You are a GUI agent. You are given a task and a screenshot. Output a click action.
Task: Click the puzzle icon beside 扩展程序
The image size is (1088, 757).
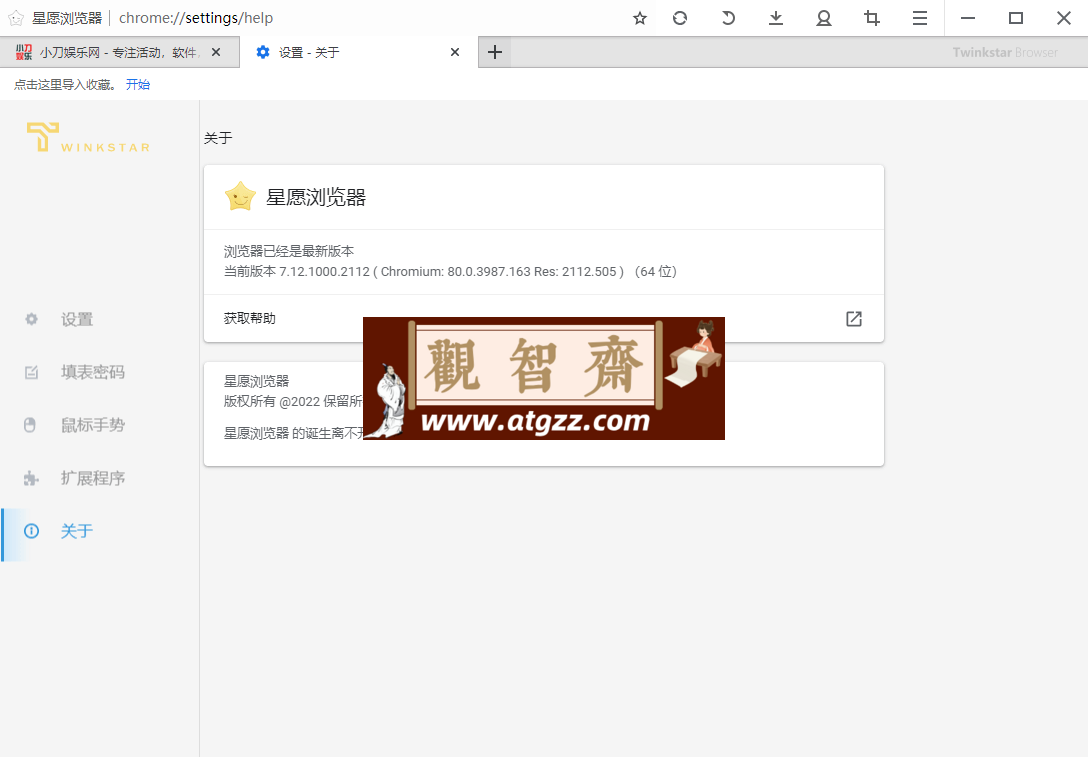[31, 478]
